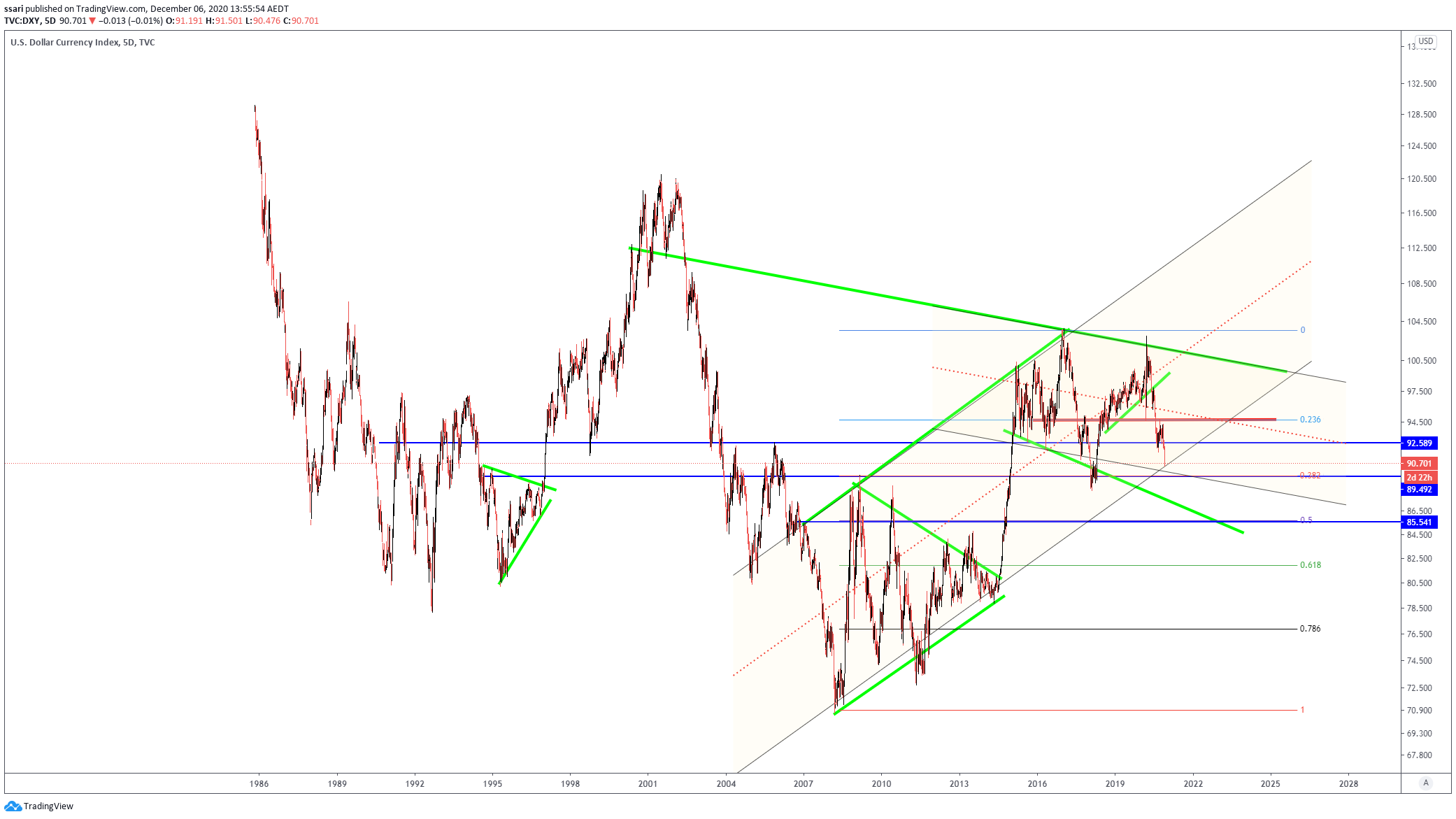
Task: Select the blue 85.541 price label
Action: click(1420, 522)
